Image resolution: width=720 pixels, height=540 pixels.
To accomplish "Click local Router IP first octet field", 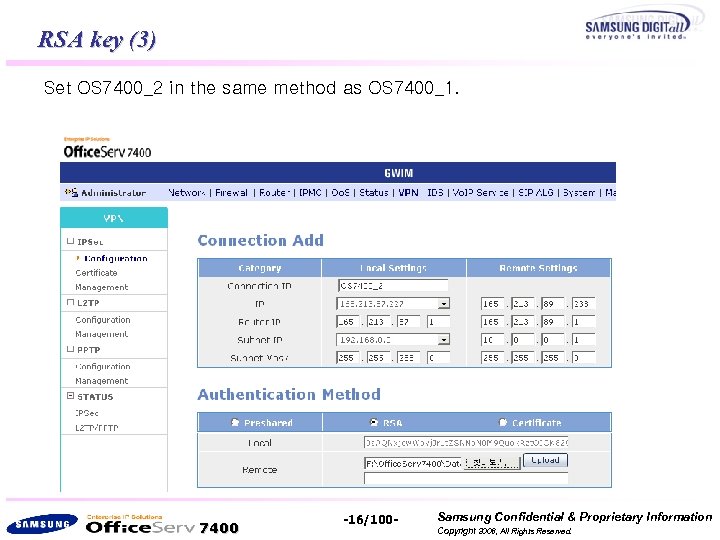I will (348, 322).
